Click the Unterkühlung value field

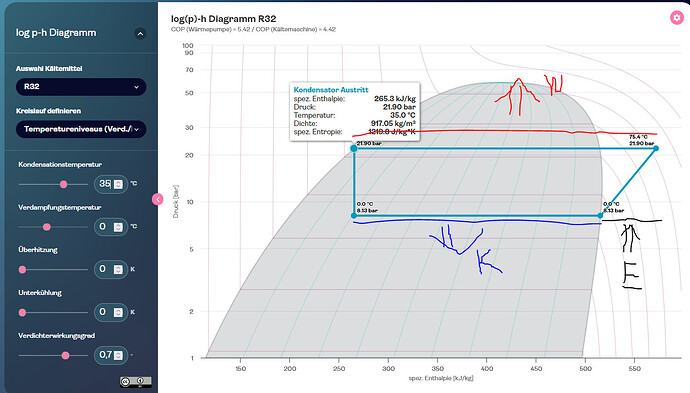110,312
